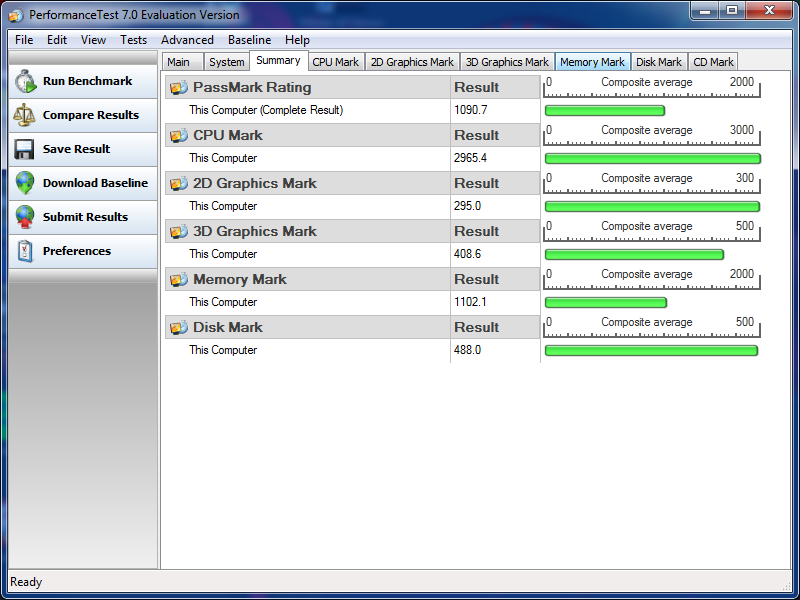Select the 3D Graphics Mark heading text
Screen dimensions: 800x600
point(255,231)
